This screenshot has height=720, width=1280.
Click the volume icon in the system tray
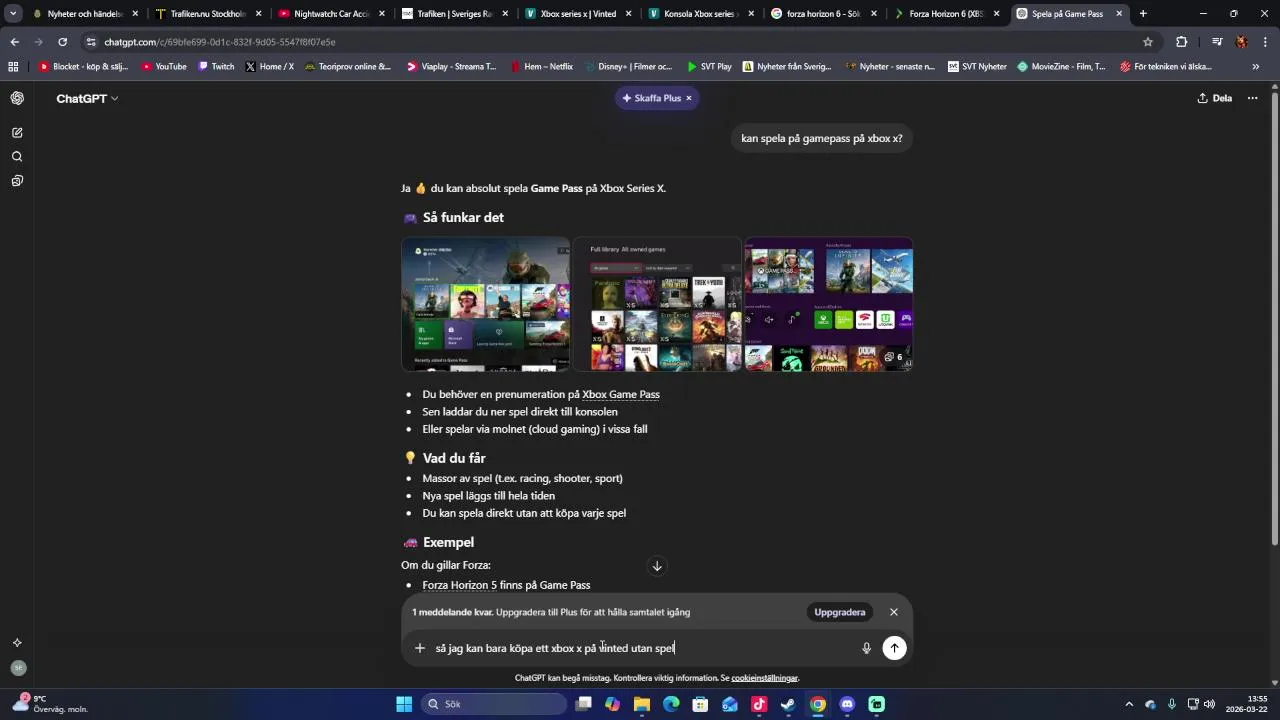(x=1209, y=704)
